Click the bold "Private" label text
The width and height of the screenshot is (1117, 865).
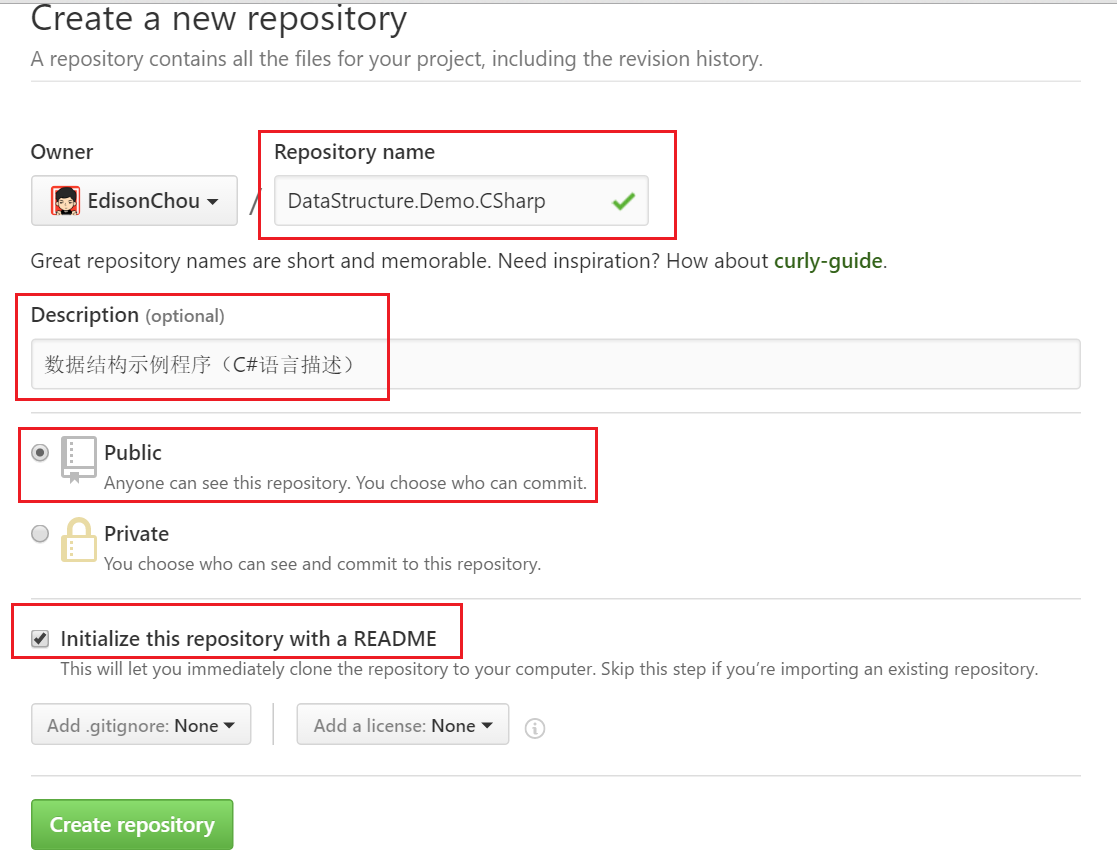[x=136, y=534]
